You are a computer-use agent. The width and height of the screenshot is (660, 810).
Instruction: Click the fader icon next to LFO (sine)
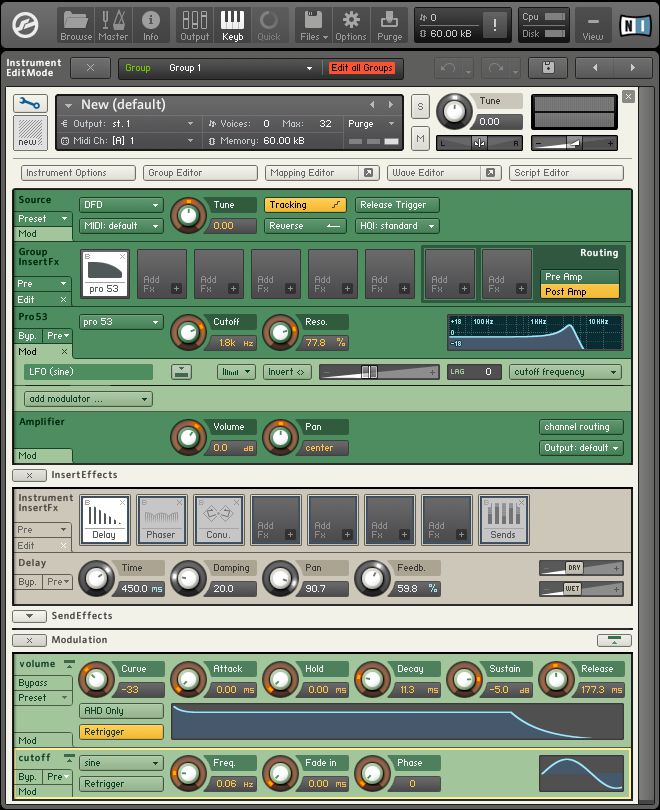(181, 371)
